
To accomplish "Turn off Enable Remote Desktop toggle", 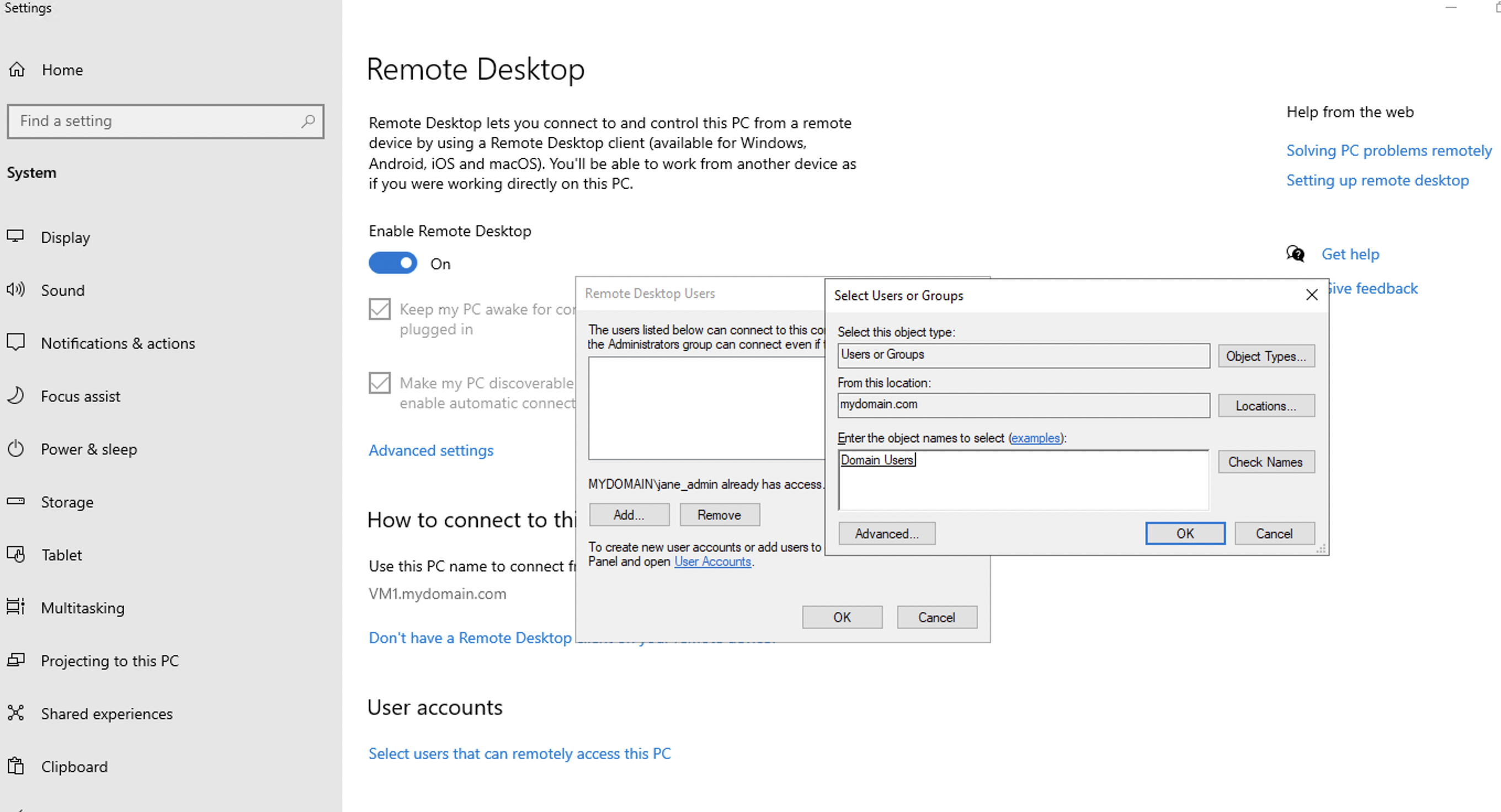I will pos(393,263).
